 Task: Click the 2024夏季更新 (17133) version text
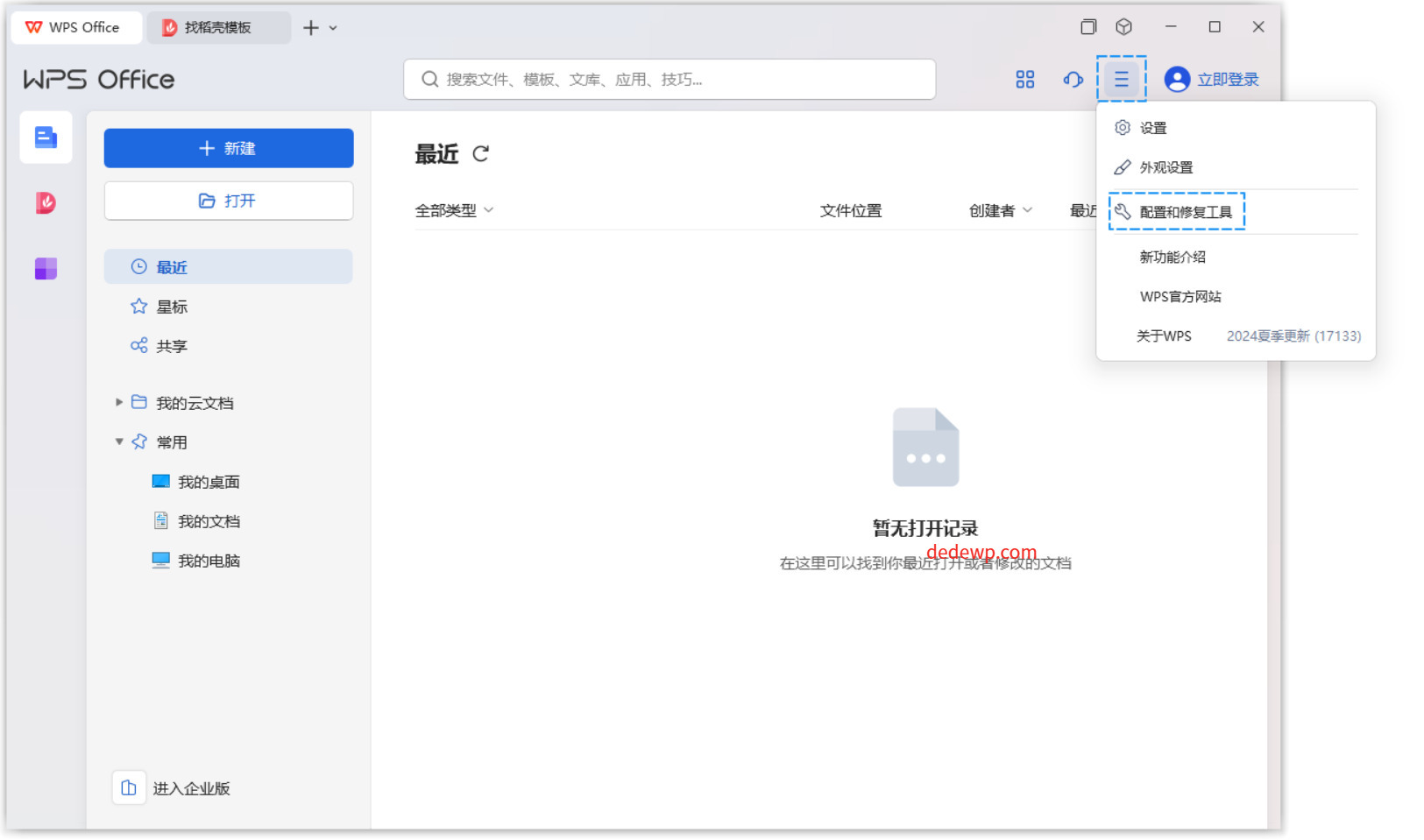click(1293, 336)
